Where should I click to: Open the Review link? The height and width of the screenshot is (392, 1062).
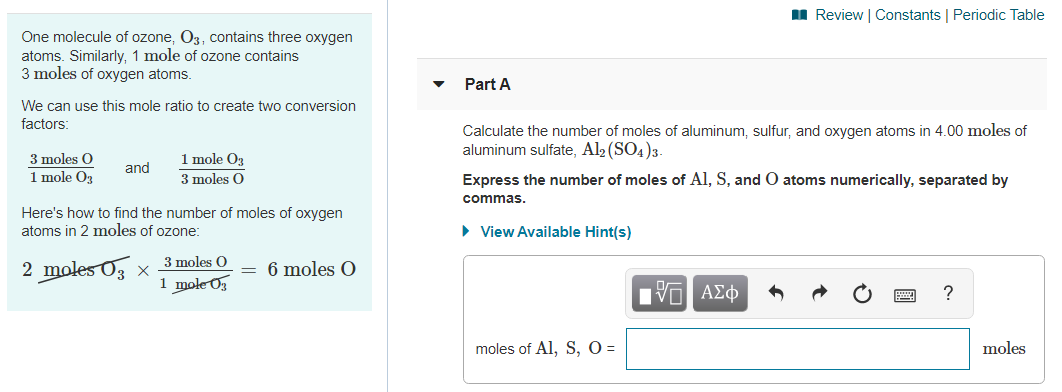click(839, 15)
